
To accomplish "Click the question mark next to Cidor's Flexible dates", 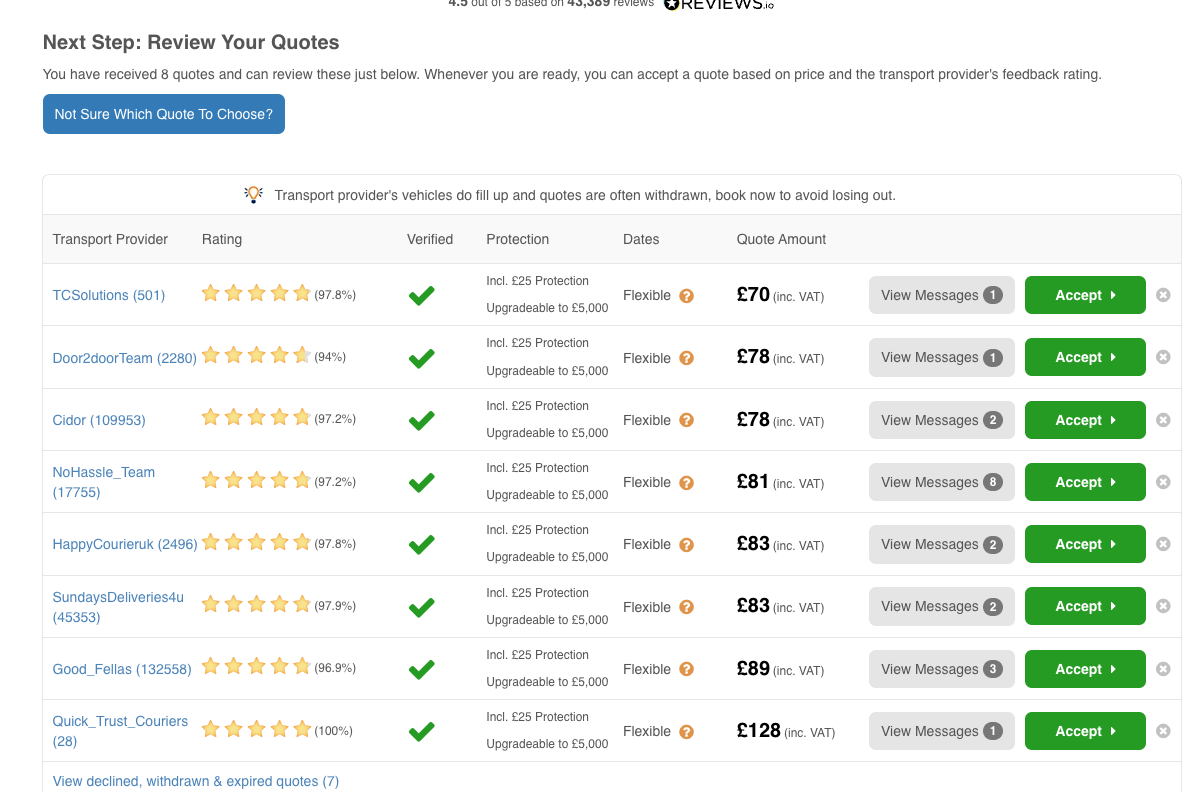I will pos(687,420).
